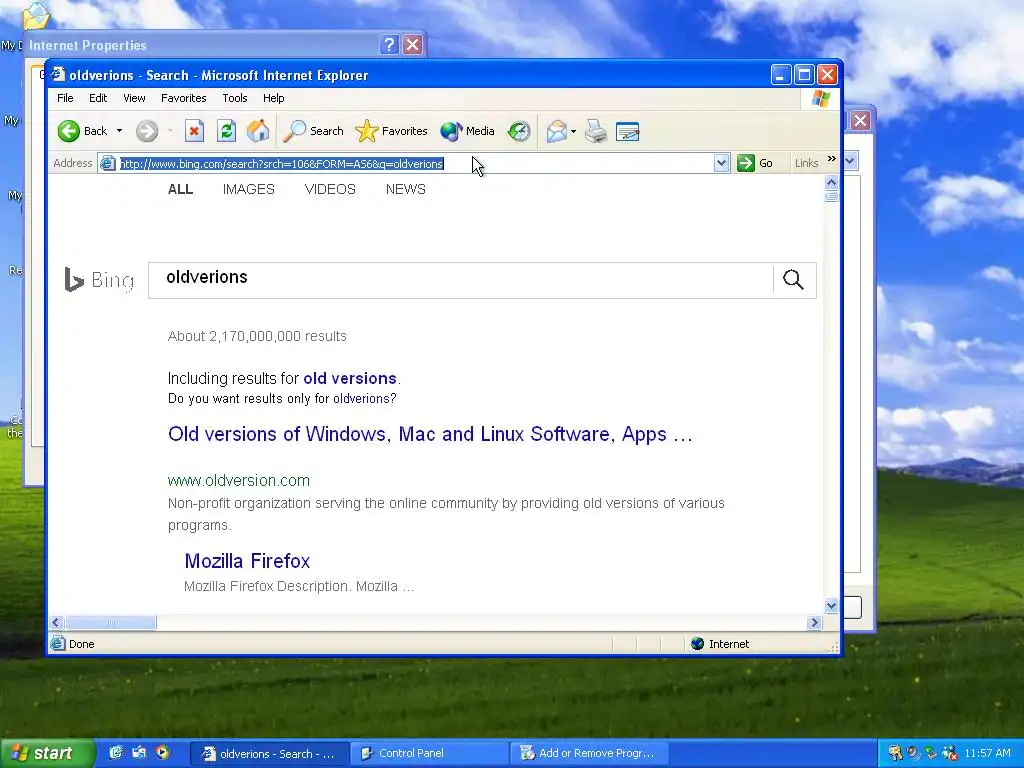Open the Favorites menu

[184, 98]
